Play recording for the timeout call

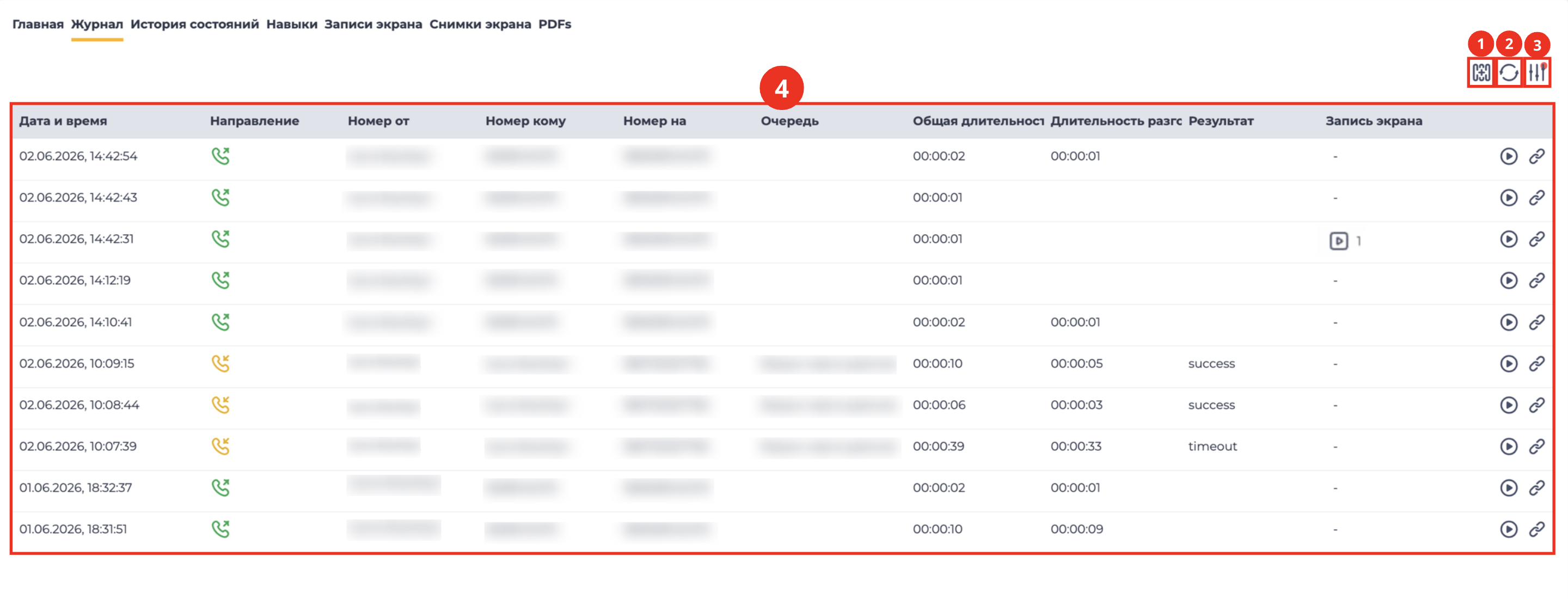pyautogui.click(x=1508, y=446)
